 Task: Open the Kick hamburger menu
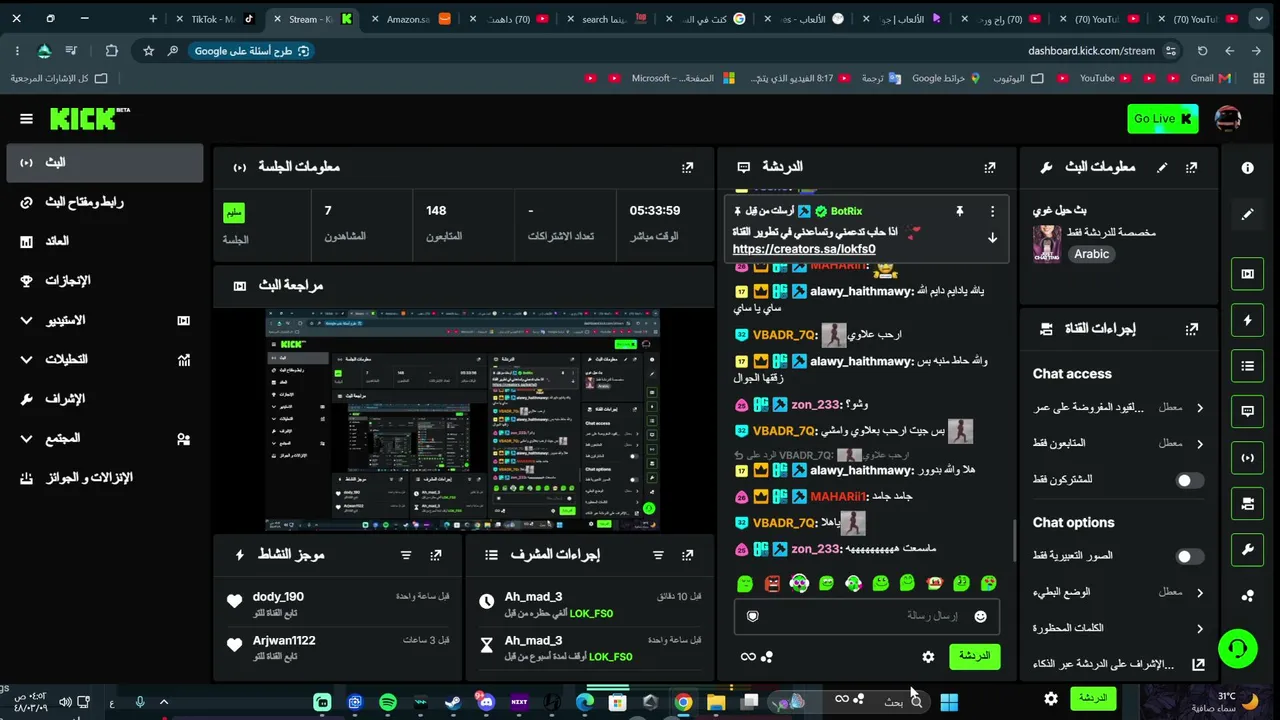coord(26,119)
